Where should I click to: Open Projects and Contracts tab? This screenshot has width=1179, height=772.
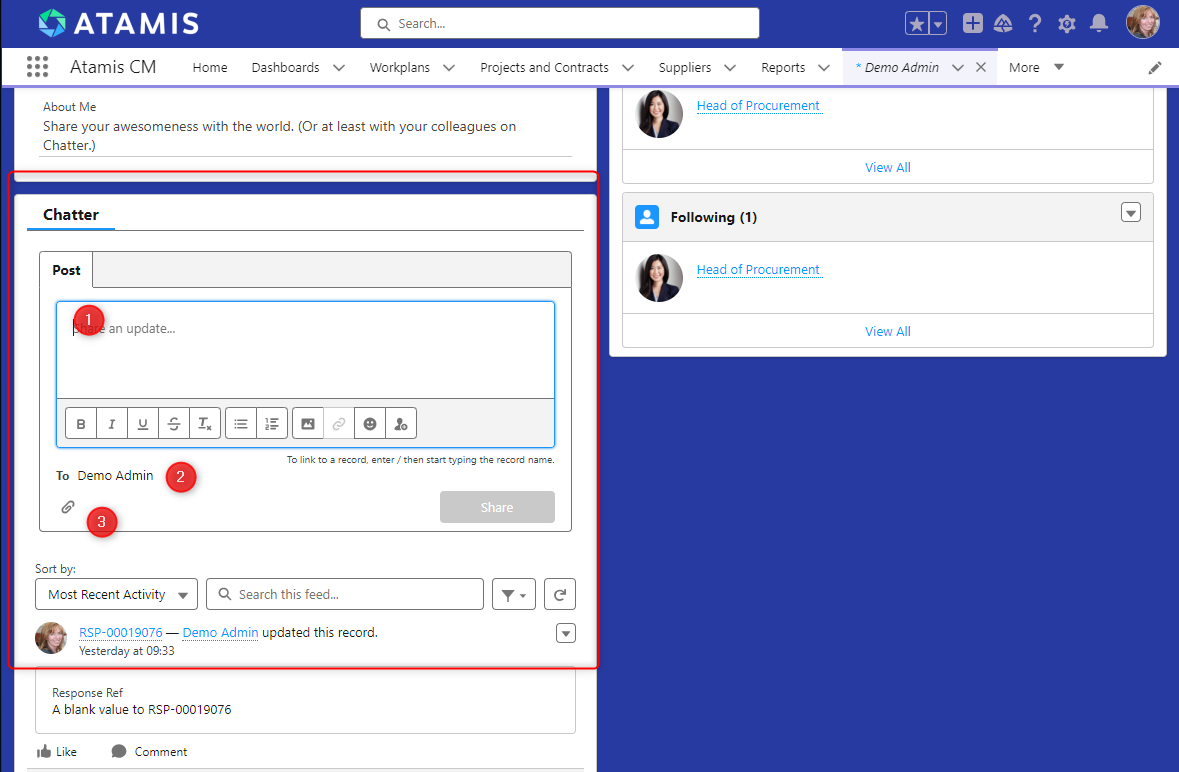(x=544, y=68)
